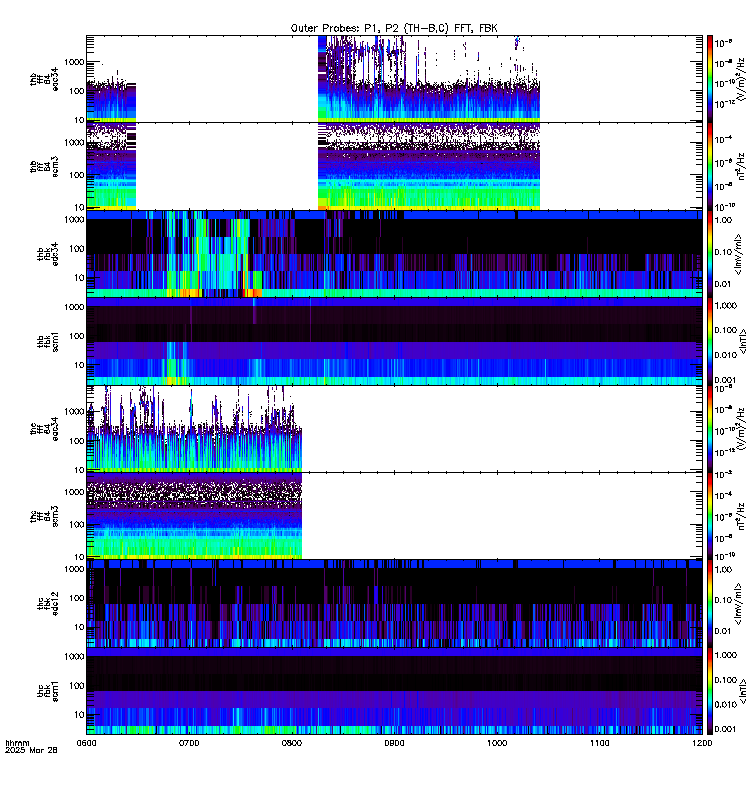The width and height of the screenshot is (750, 800).
Task: Click the 0.01 color scale value of thc edc12
Action: pyautogui.click(x=723, y=631)
